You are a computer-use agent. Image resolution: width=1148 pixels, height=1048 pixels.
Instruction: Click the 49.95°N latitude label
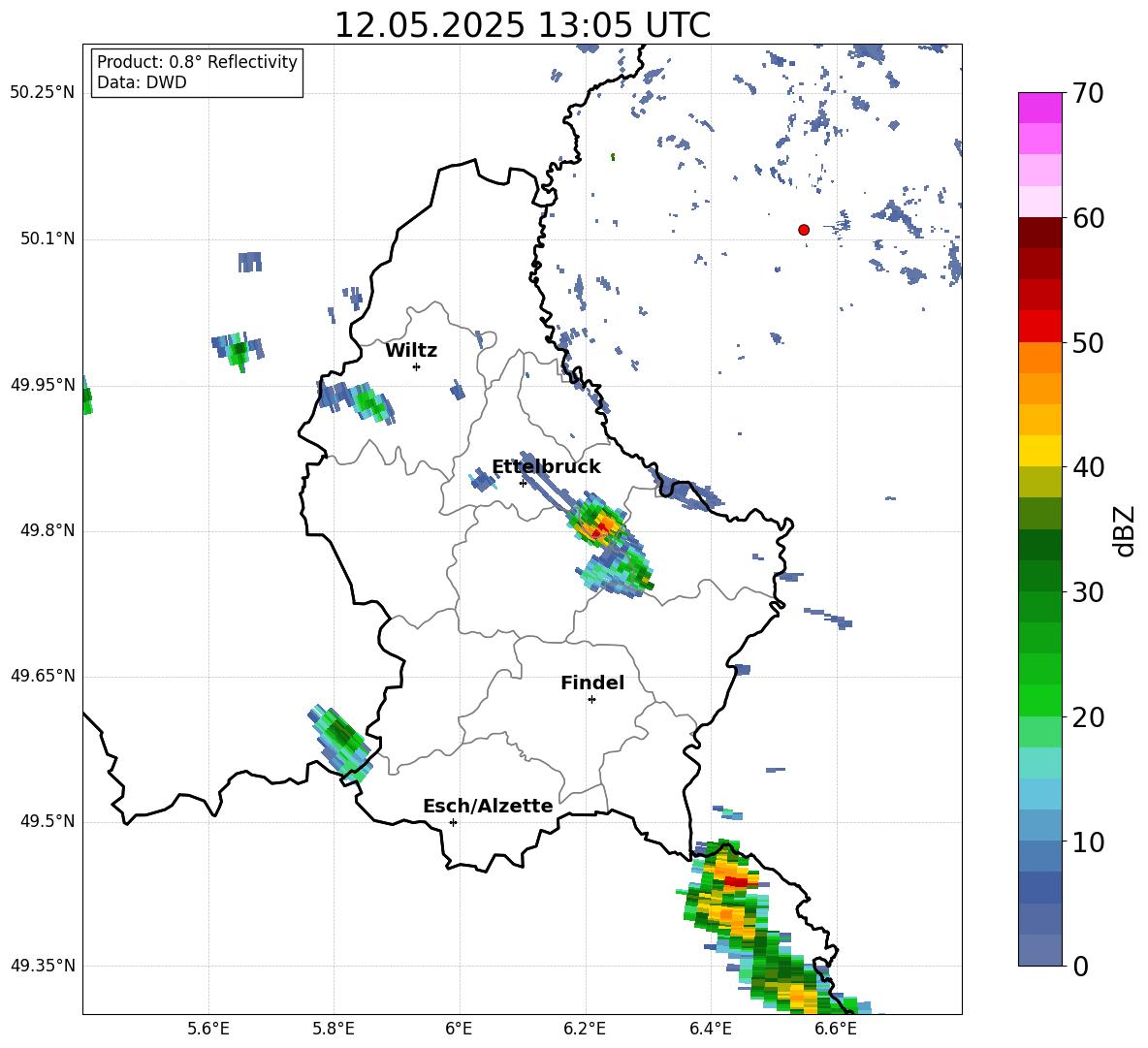point(42,385)
